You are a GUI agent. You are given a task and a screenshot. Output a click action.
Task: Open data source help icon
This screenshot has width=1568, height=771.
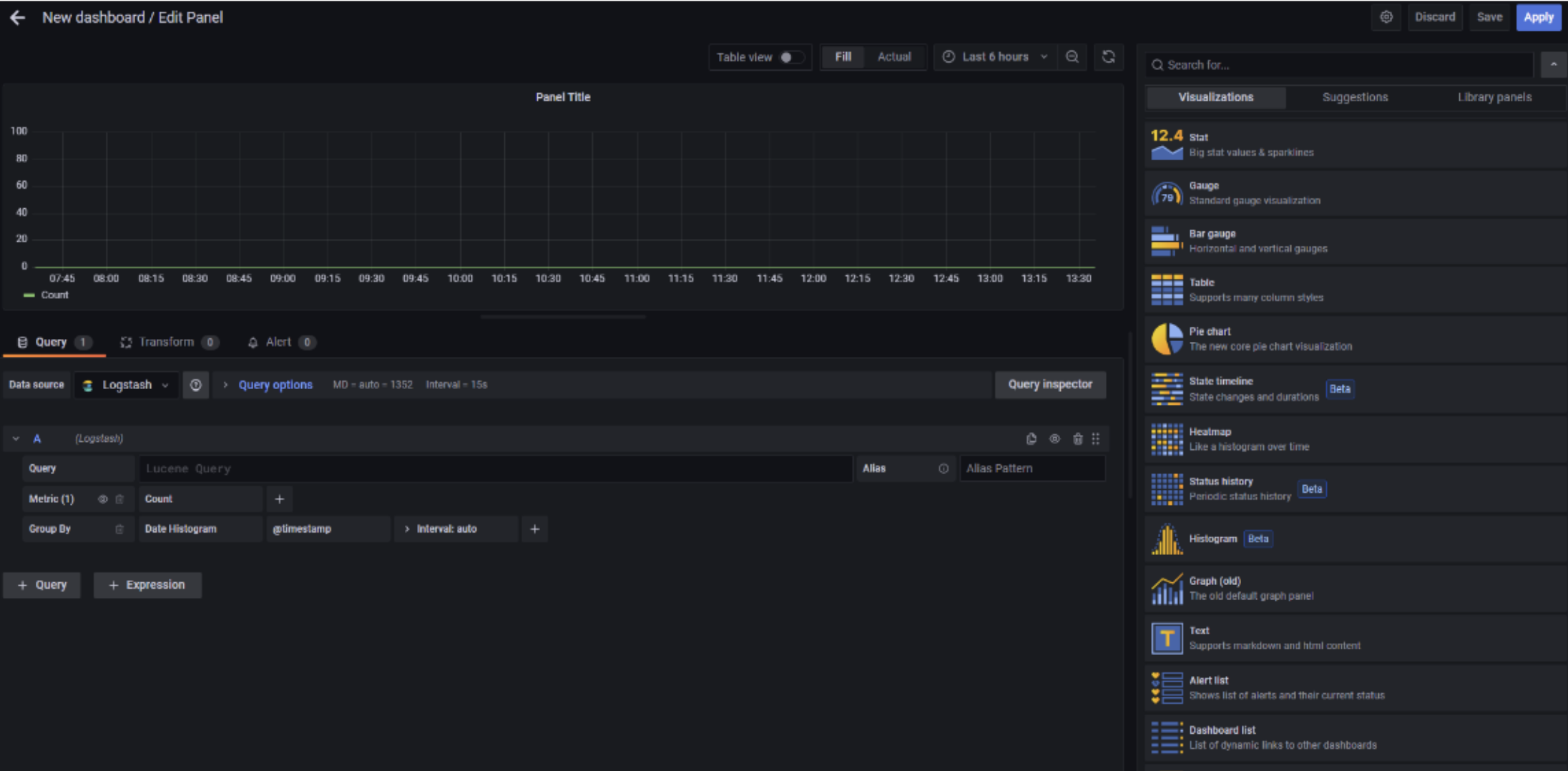195,385
